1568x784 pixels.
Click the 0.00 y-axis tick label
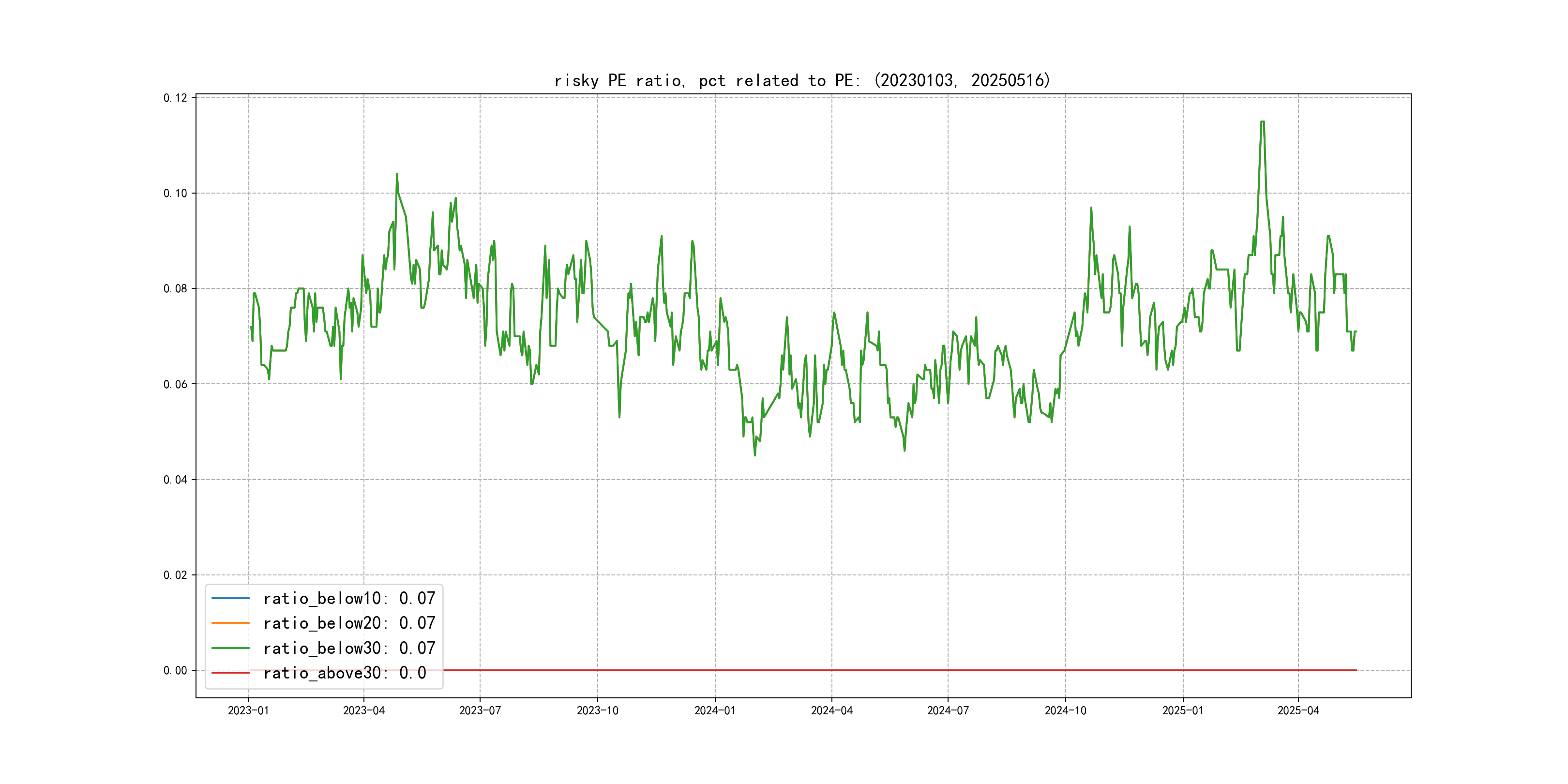[x=175, y=671]
